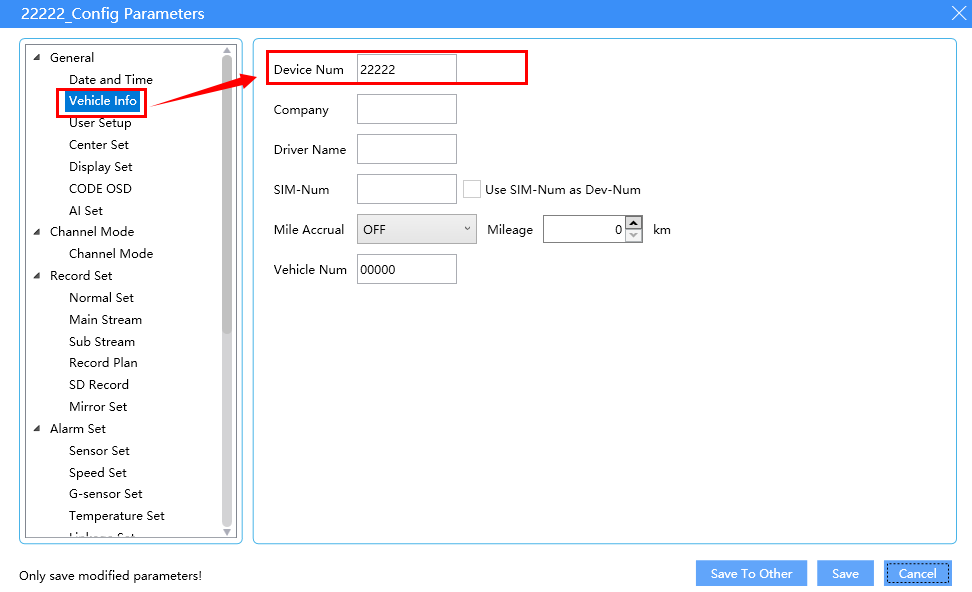
Task: Open Main Stream settings
Action: click(105, 320)
